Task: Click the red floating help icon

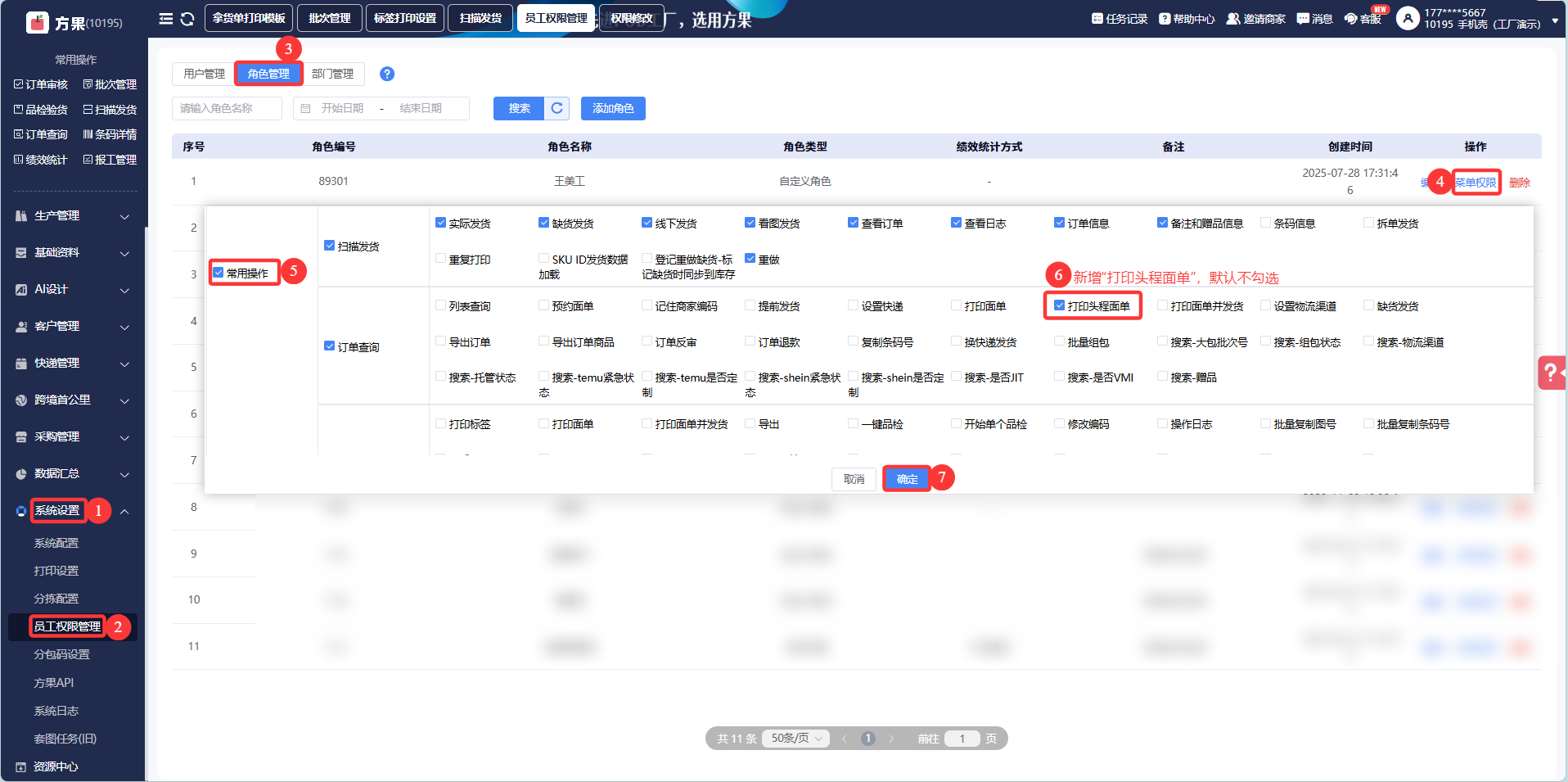Action: tap(1551, 373)
